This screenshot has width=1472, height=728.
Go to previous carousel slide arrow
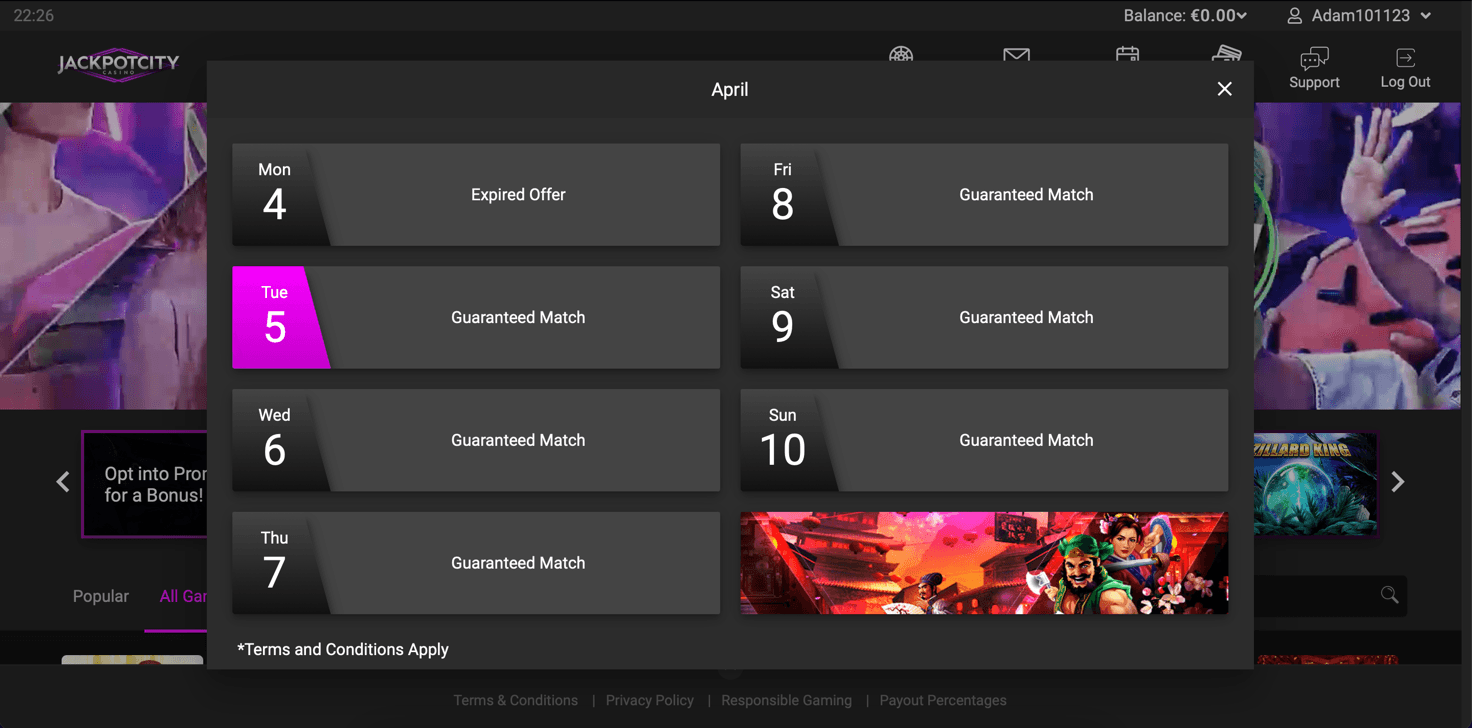point(63,482)
